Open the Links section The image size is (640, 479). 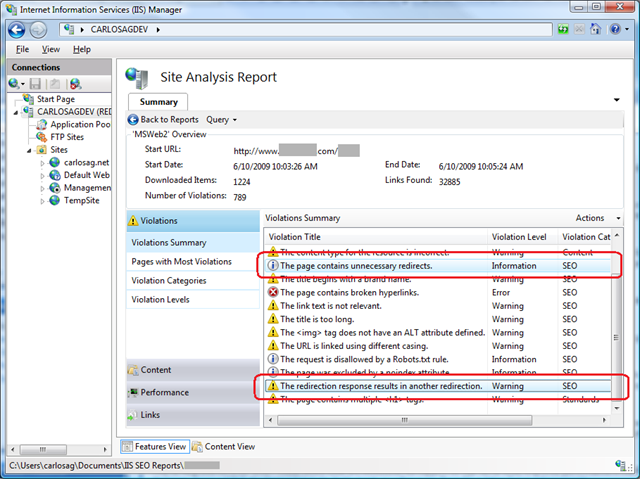tap(193, 415)
